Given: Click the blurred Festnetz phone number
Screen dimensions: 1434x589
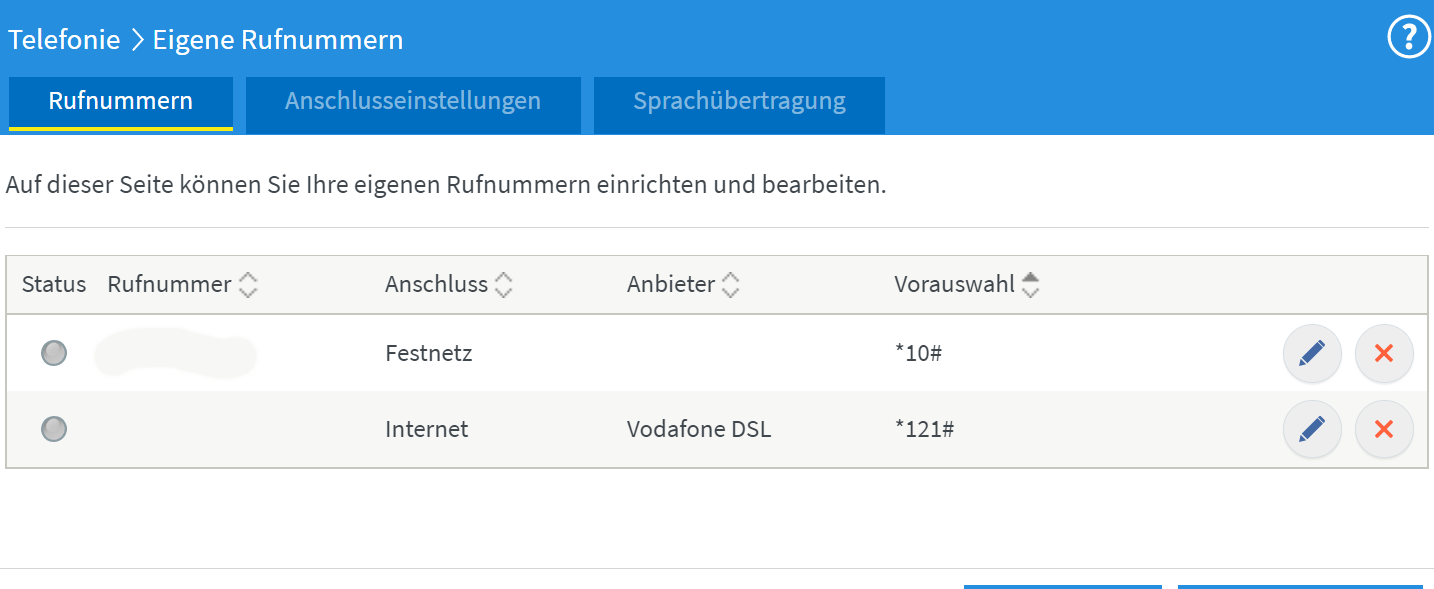Looking at the screenshot, I should point(175,353).
